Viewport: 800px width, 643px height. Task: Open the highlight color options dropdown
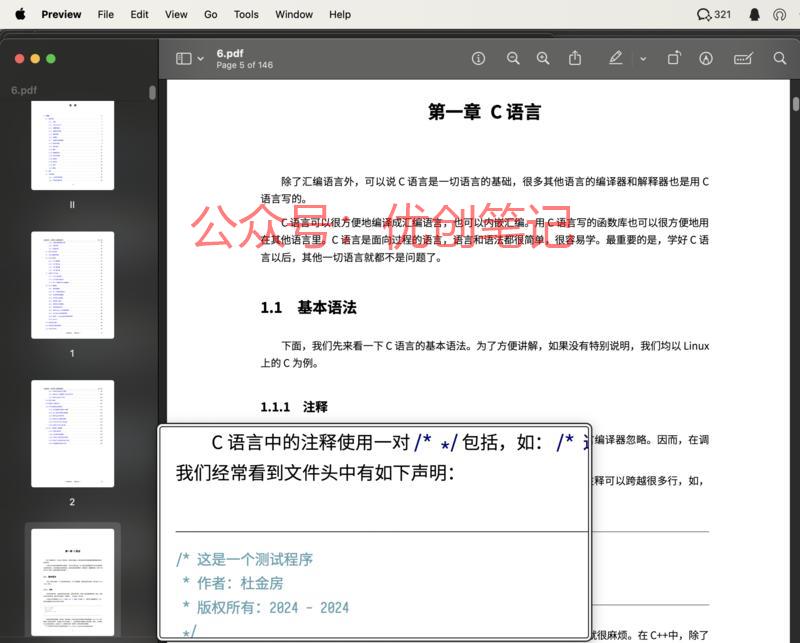(x=643, y=59)
